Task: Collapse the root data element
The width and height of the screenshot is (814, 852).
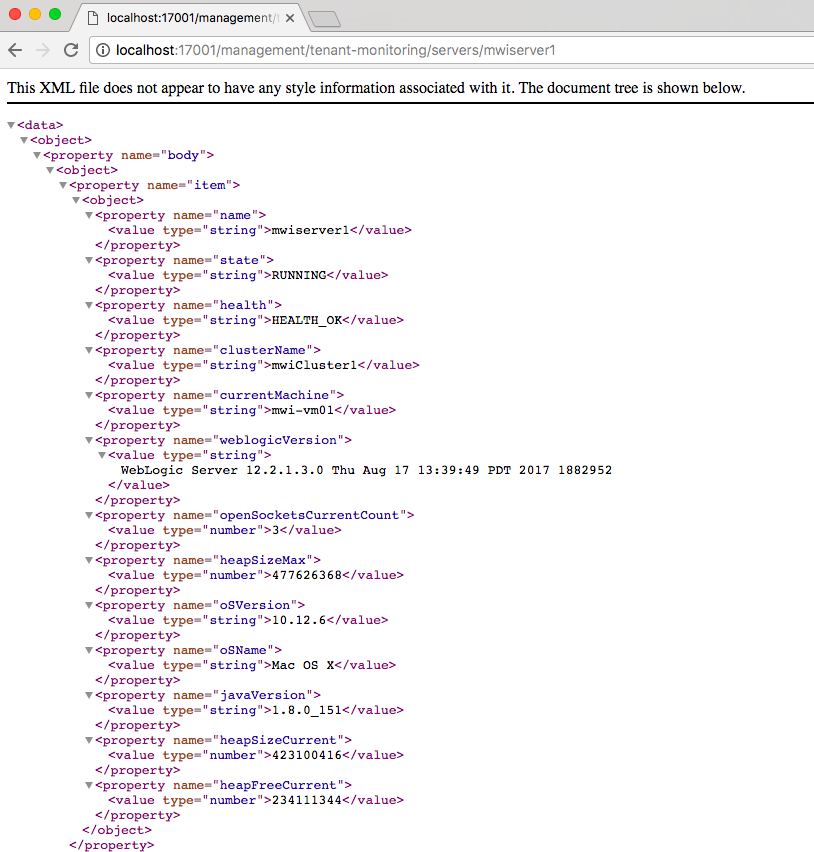Action: point(10,124)
